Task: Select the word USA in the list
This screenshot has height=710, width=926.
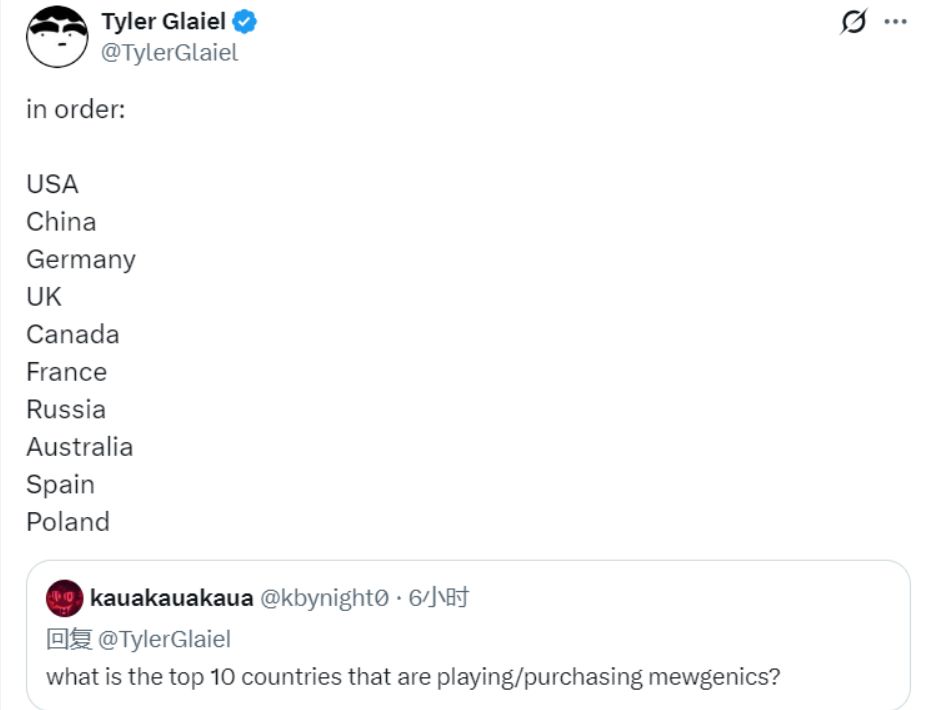Action: point(53,184)
